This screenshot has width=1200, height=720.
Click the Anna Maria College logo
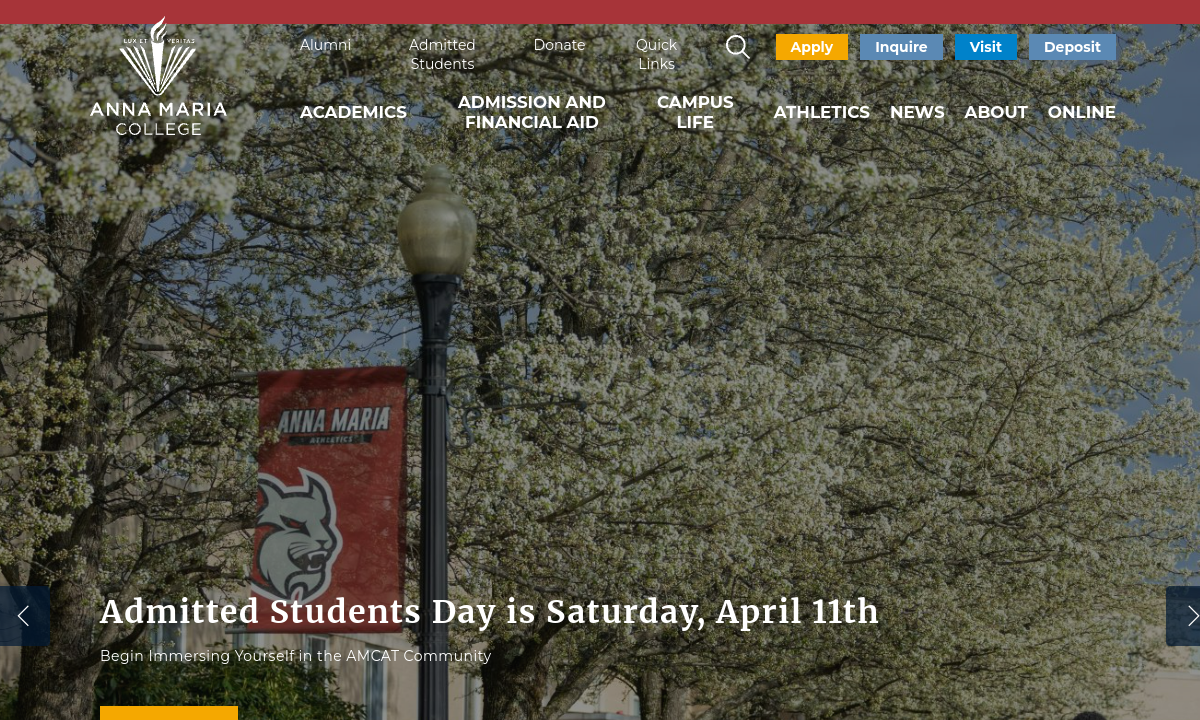158,77
